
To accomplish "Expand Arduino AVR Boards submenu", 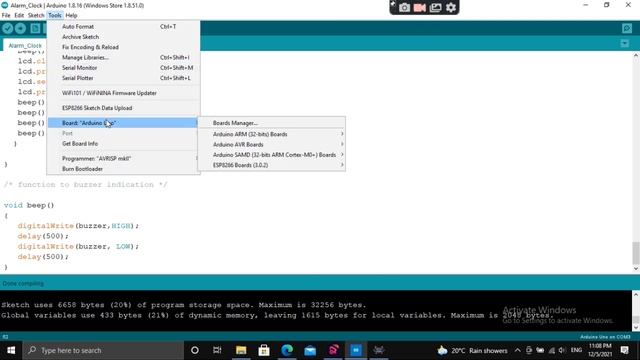I will [271, 144].
